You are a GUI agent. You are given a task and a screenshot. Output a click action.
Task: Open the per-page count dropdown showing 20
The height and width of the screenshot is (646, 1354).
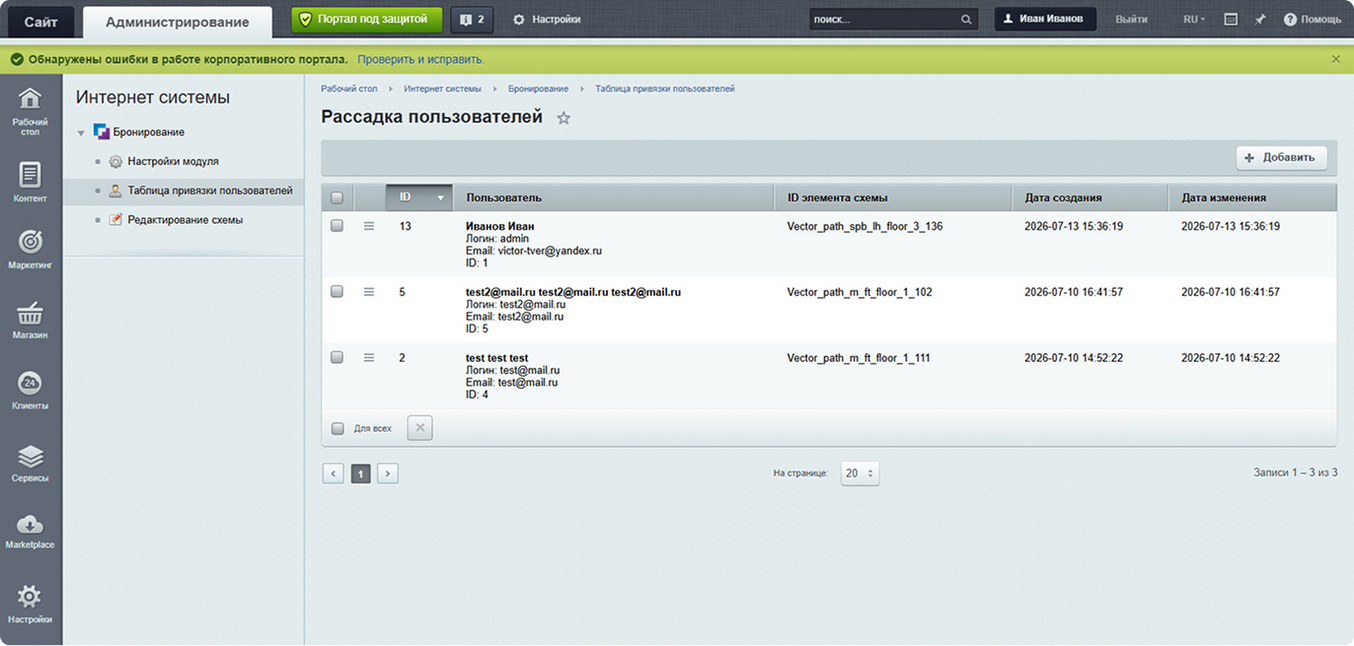coord(860,473)
